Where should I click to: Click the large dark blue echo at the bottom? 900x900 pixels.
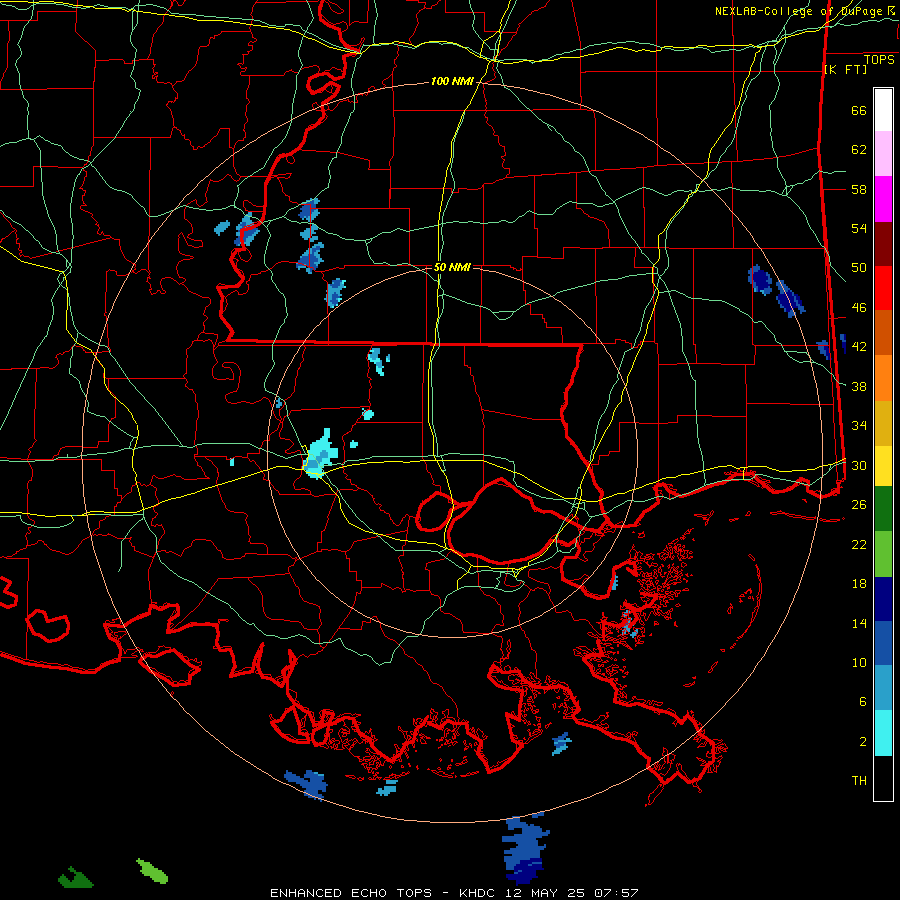coord(525,849)
